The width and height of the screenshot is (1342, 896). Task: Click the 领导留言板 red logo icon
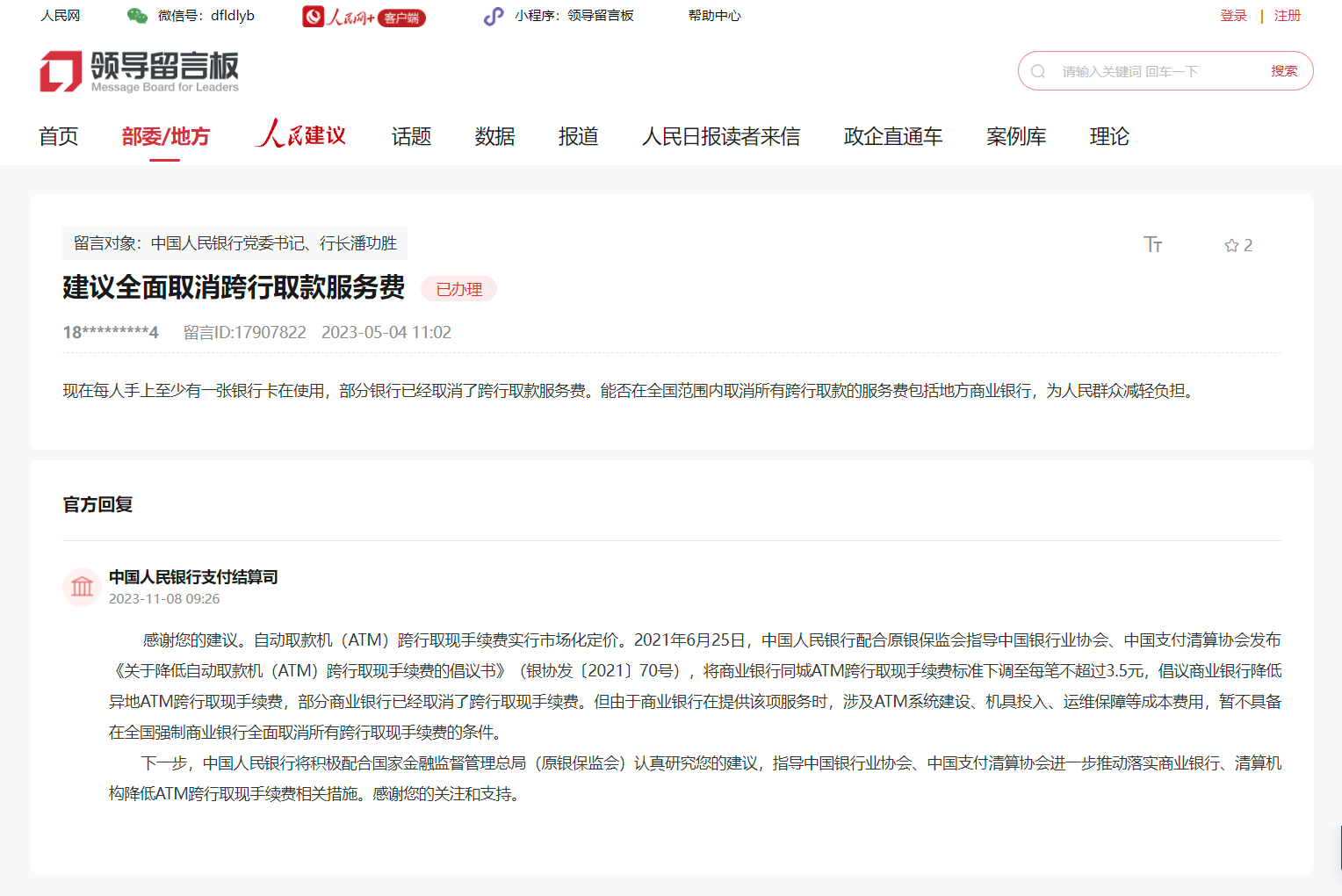(x=61, y=71)
